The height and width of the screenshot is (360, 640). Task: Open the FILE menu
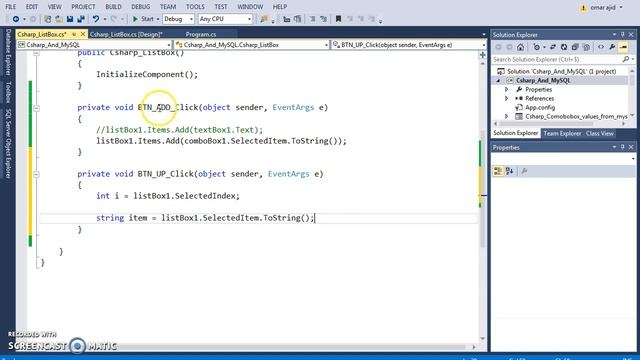pos(11,7)
